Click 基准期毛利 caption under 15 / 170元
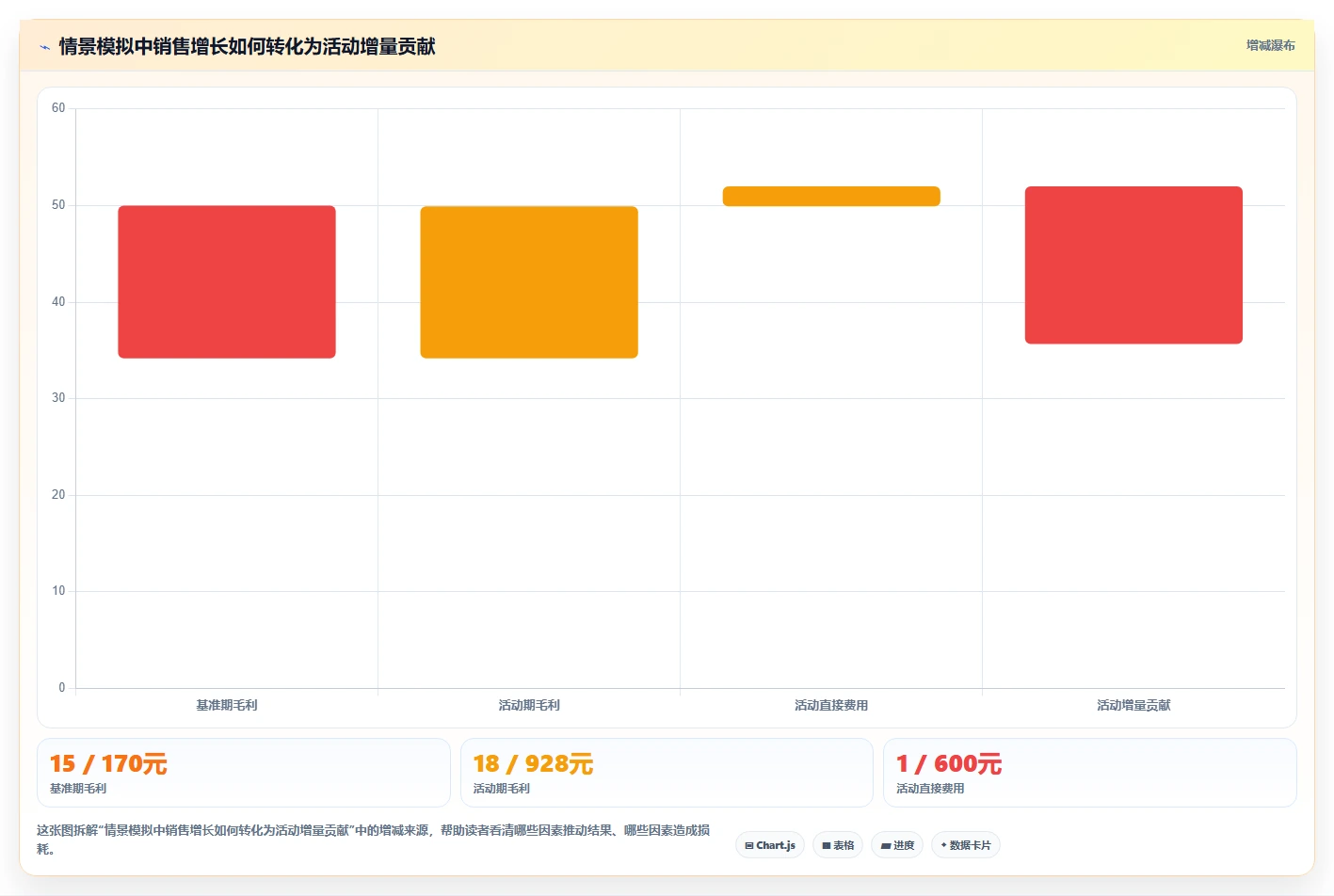Screen dimensions: 1334x896 pyautogui.click(x=78, y=789)
